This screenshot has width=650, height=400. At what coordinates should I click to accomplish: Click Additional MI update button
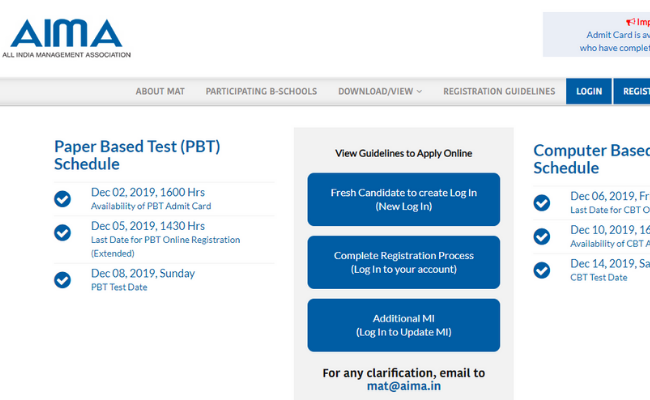[x=404, y=325]
